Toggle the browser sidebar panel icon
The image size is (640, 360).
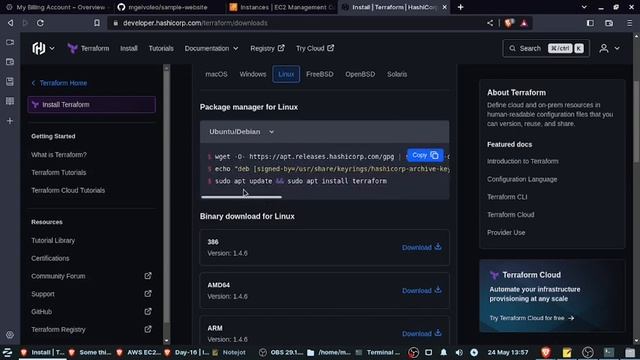590,23
